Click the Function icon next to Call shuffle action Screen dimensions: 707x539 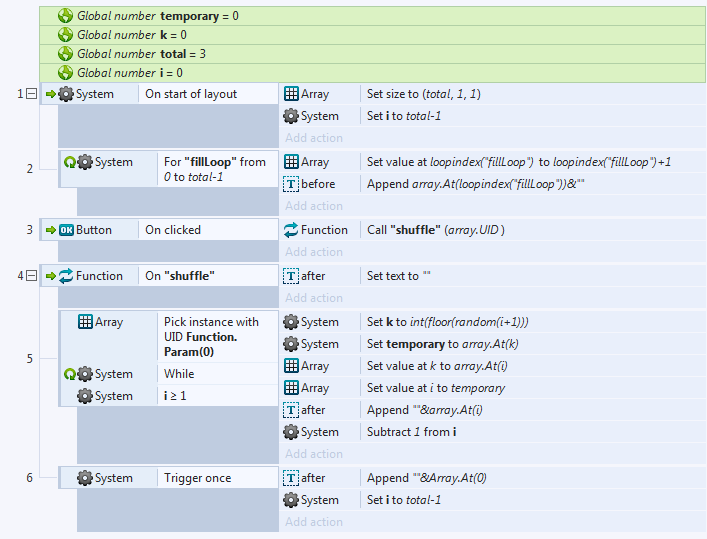(x=291, y=230)
